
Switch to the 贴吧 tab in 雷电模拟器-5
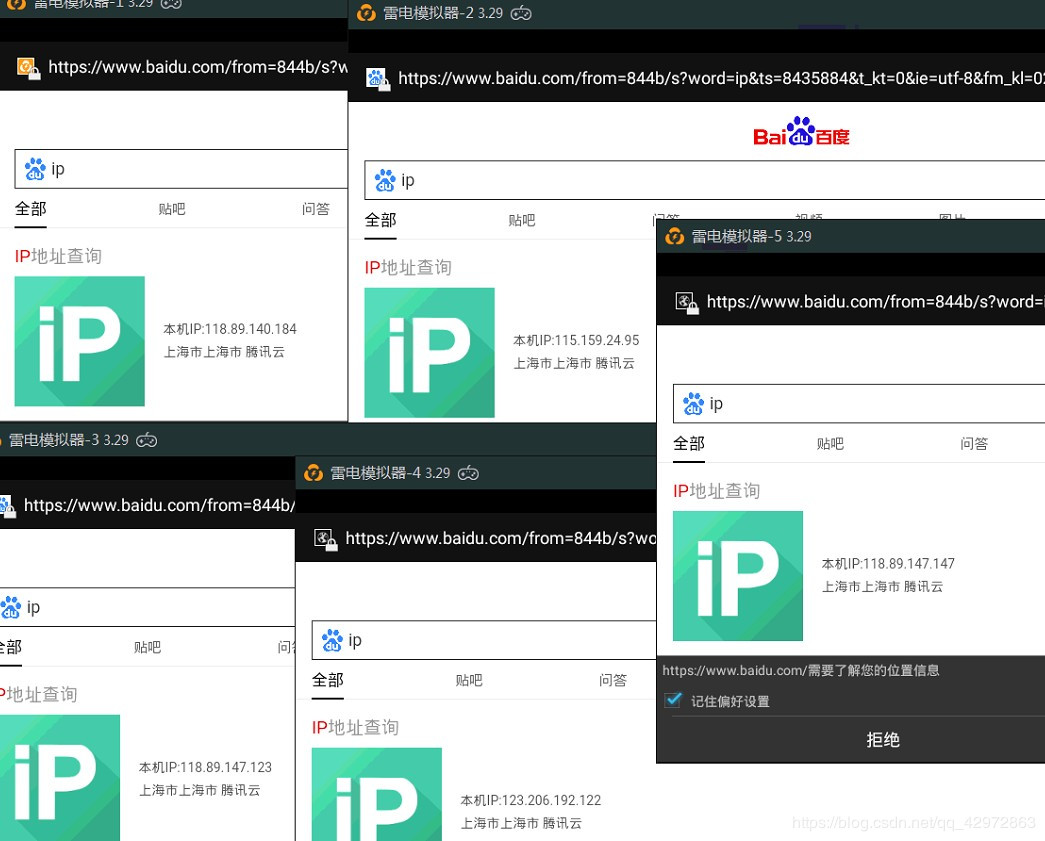click(x=830, y=444)
